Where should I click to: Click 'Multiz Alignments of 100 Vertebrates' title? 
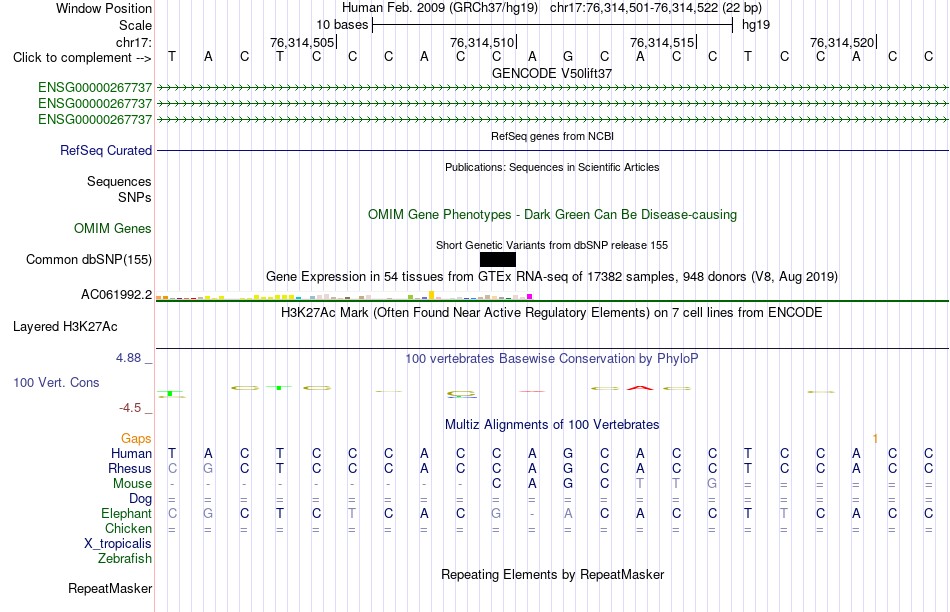pos(552,425)
